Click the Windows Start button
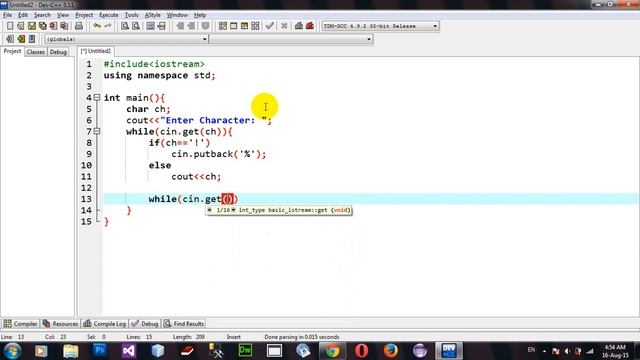This screenshot has width=640, height=360. click(x=12, y=351)
